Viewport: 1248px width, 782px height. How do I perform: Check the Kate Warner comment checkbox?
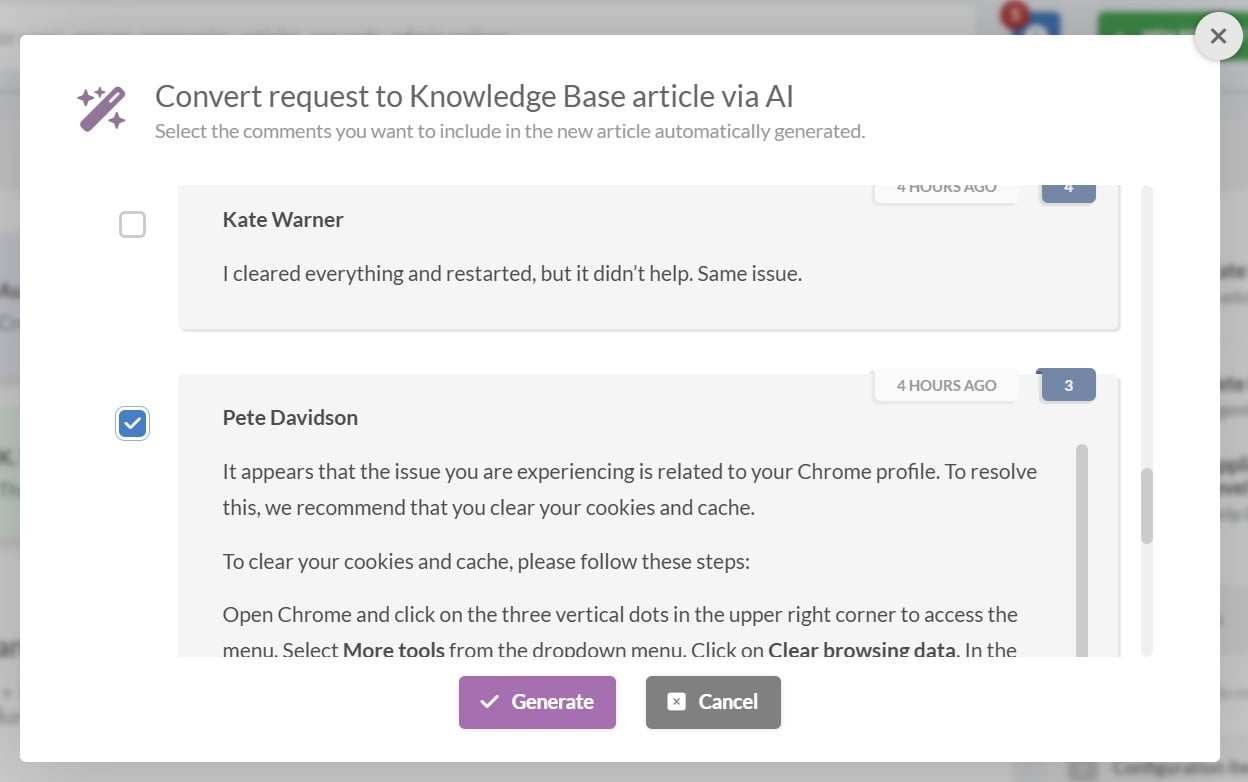tap(132, 224)
